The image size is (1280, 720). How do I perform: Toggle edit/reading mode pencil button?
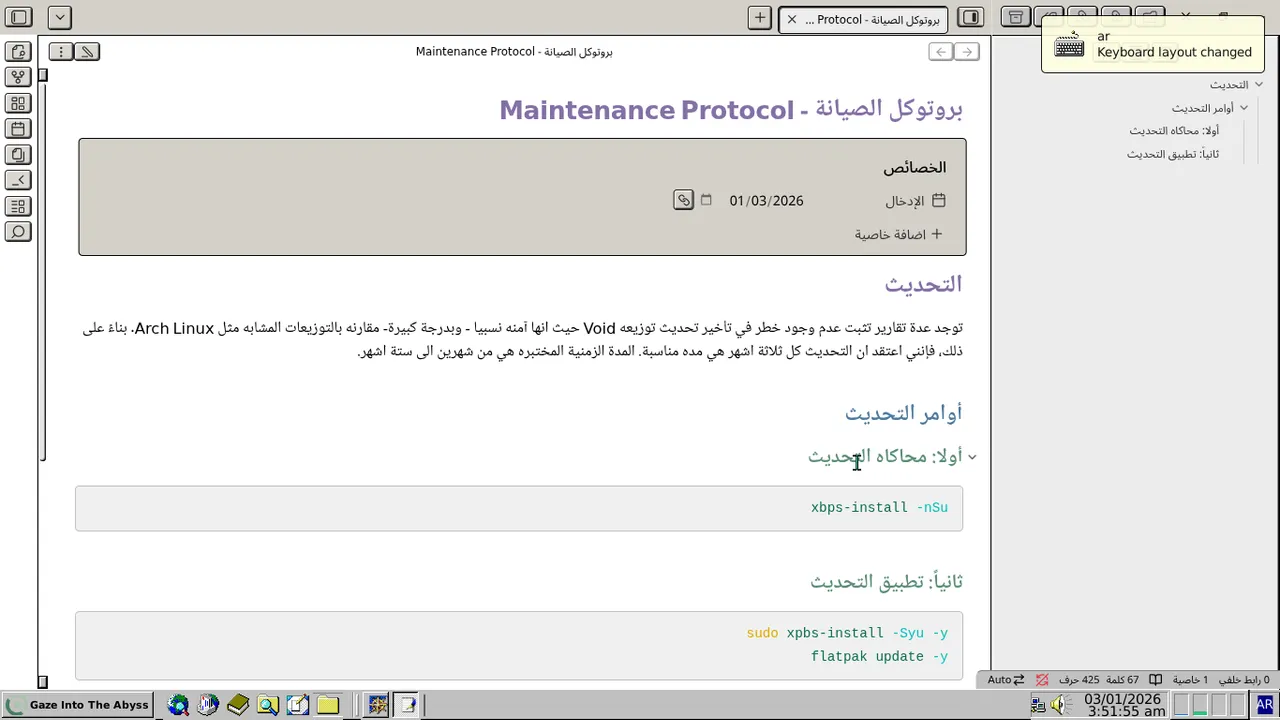[x=87, y=52]
